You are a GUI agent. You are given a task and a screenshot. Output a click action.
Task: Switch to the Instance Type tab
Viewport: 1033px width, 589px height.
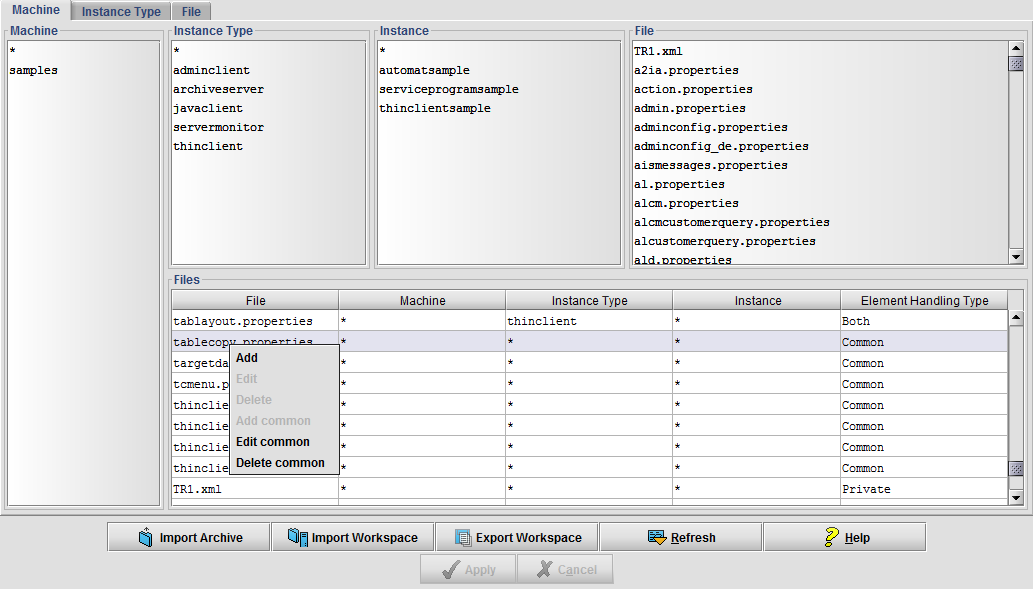121,12
